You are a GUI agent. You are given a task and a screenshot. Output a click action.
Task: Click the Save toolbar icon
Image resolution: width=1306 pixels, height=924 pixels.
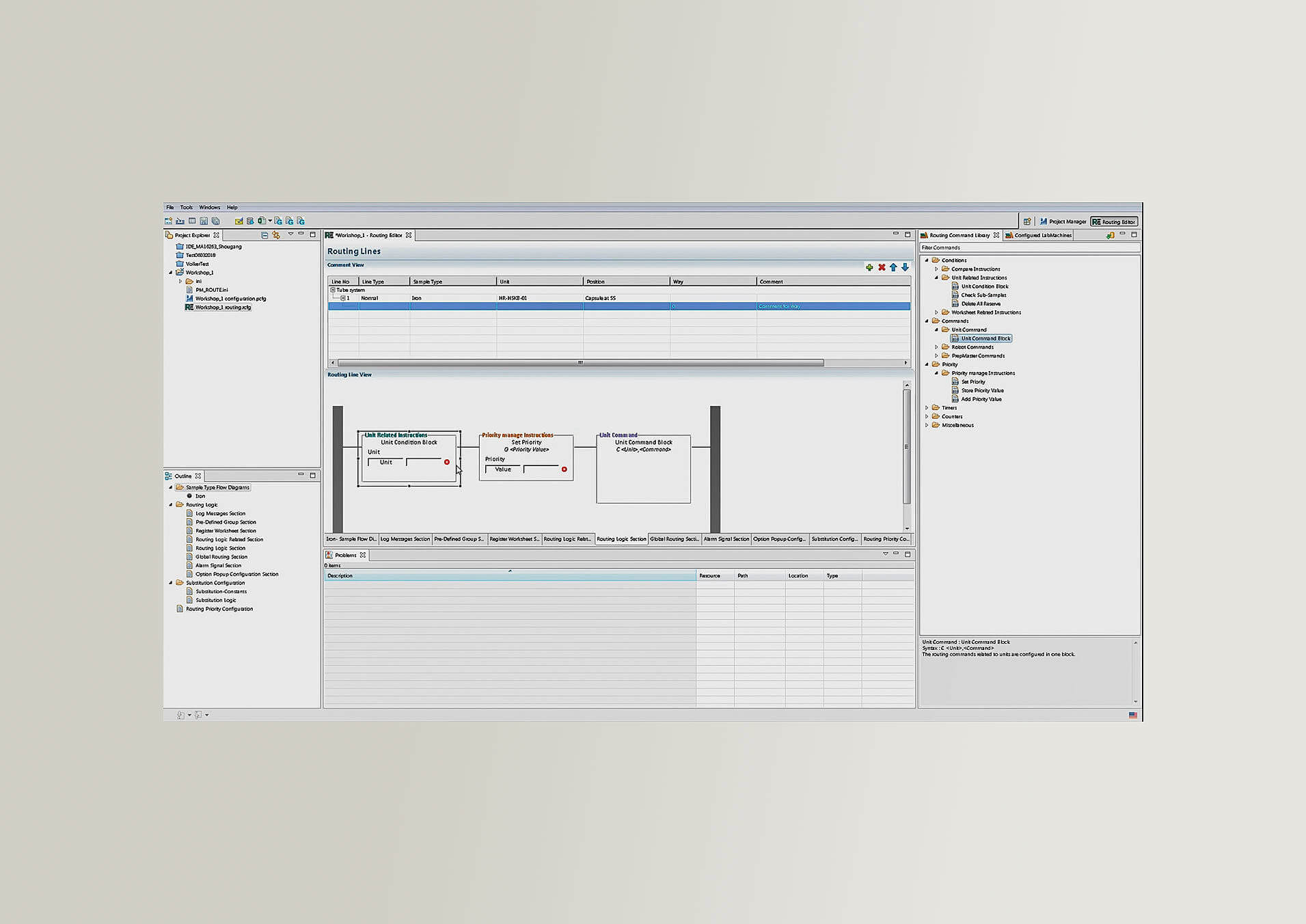pyautogui.click(x=204, y=221)
